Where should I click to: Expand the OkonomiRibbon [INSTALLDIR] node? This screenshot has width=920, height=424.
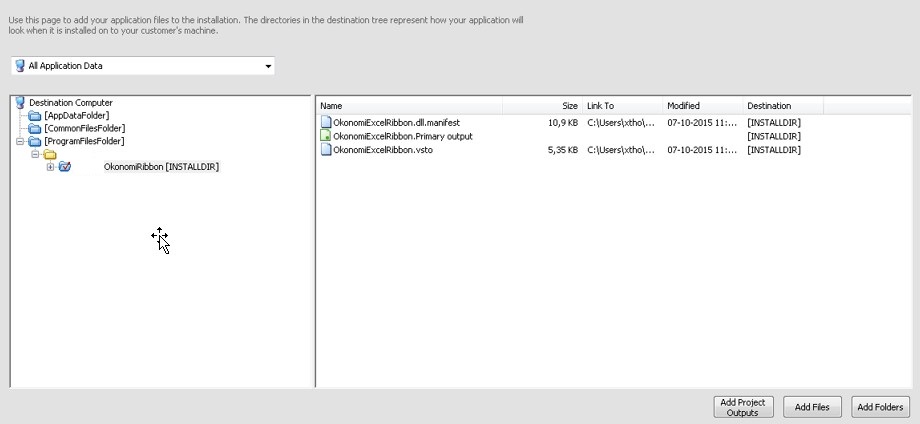[50, 167]
